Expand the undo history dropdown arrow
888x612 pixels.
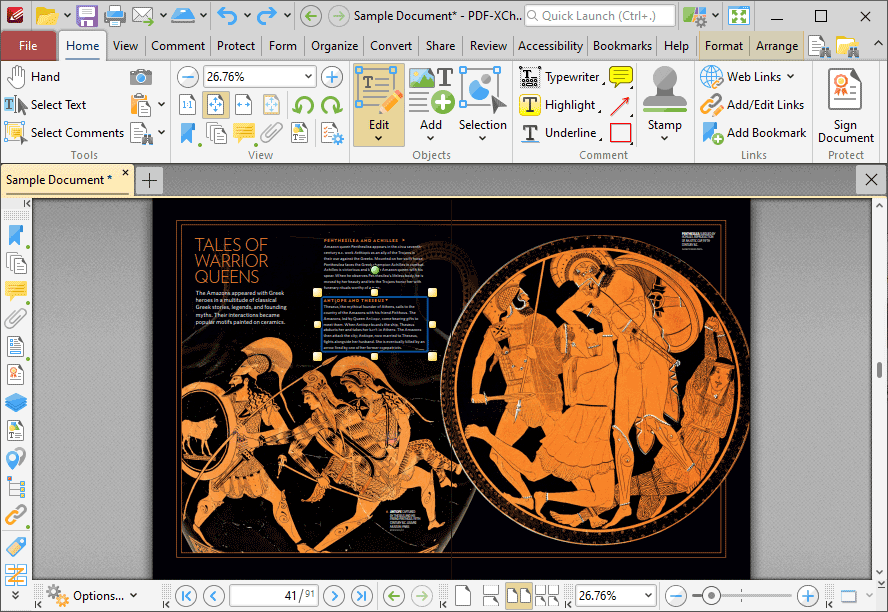[x=247, y=16]
